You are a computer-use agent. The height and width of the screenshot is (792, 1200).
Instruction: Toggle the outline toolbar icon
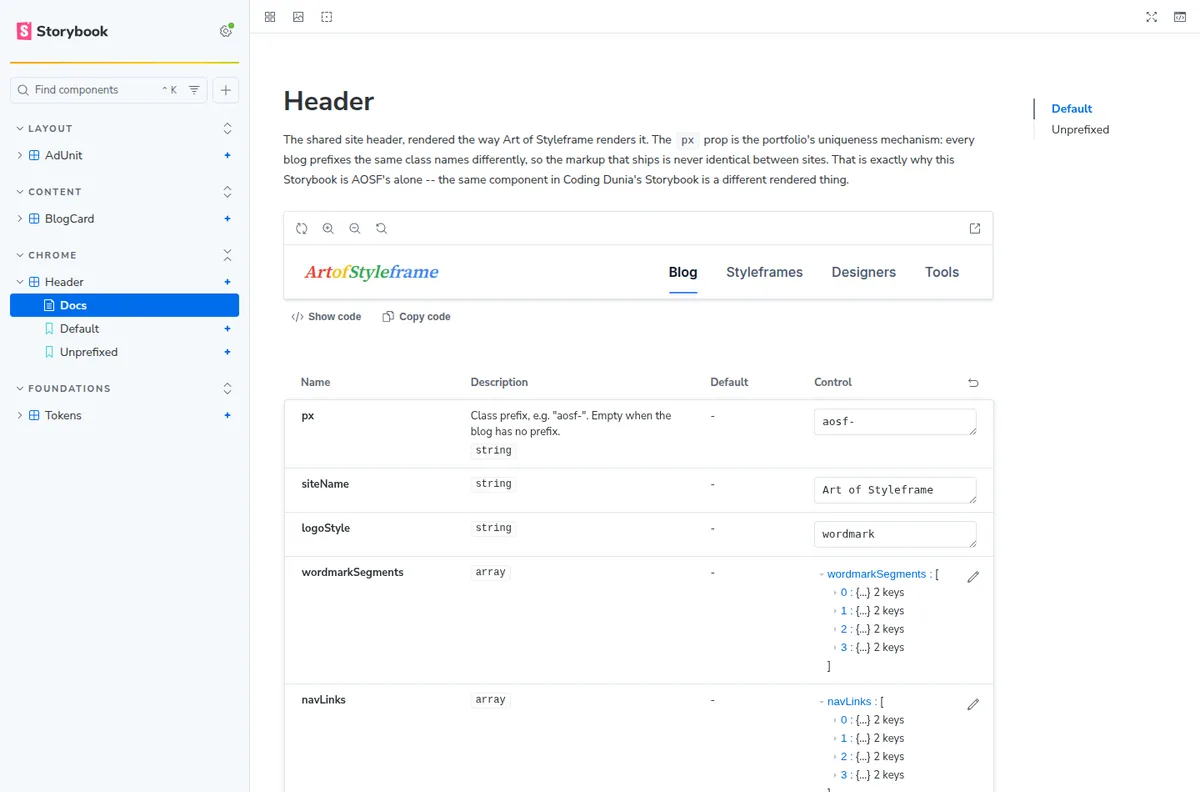[327, 17]
